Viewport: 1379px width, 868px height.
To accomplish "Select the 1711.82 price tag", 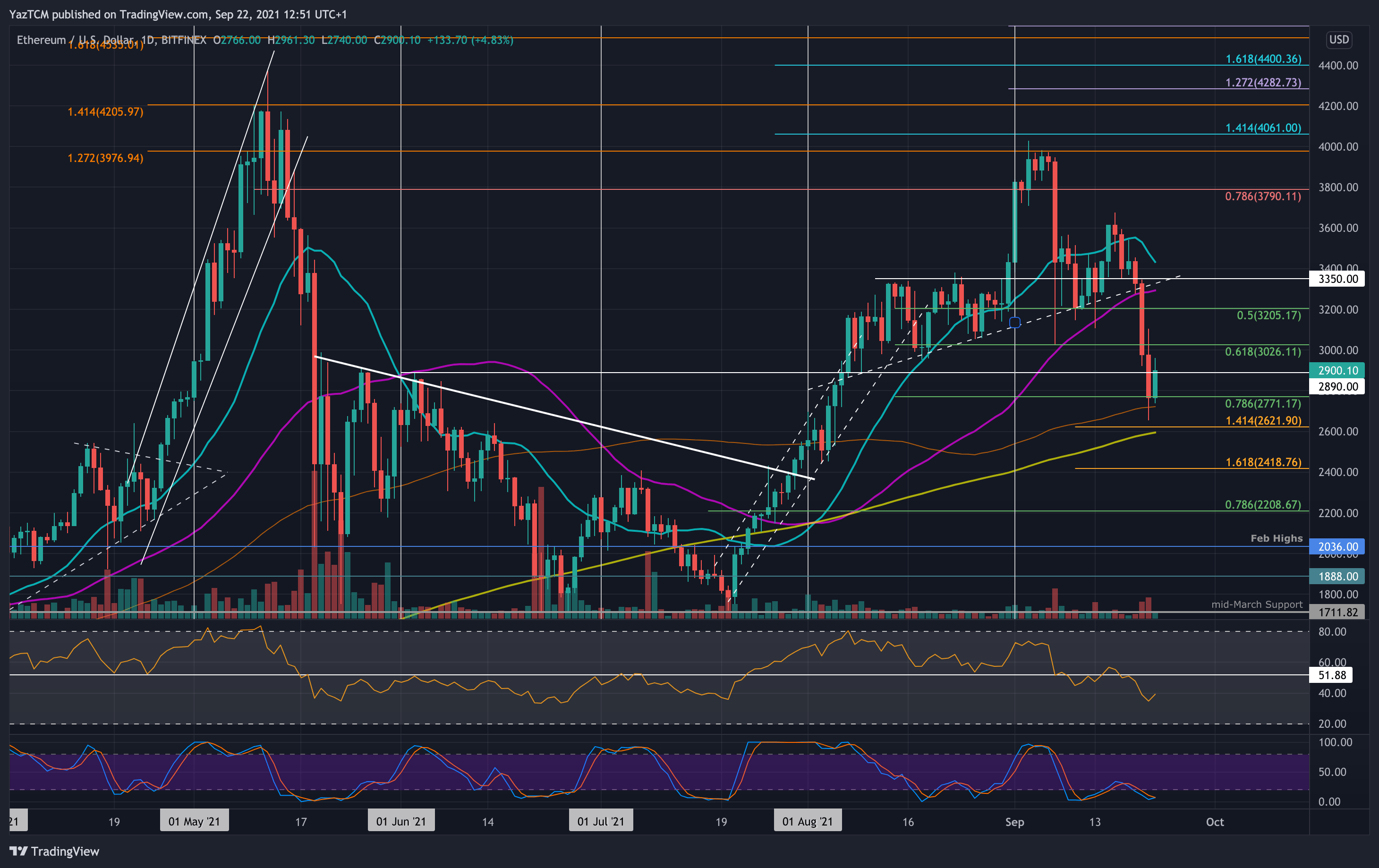I will point(1337,612).
